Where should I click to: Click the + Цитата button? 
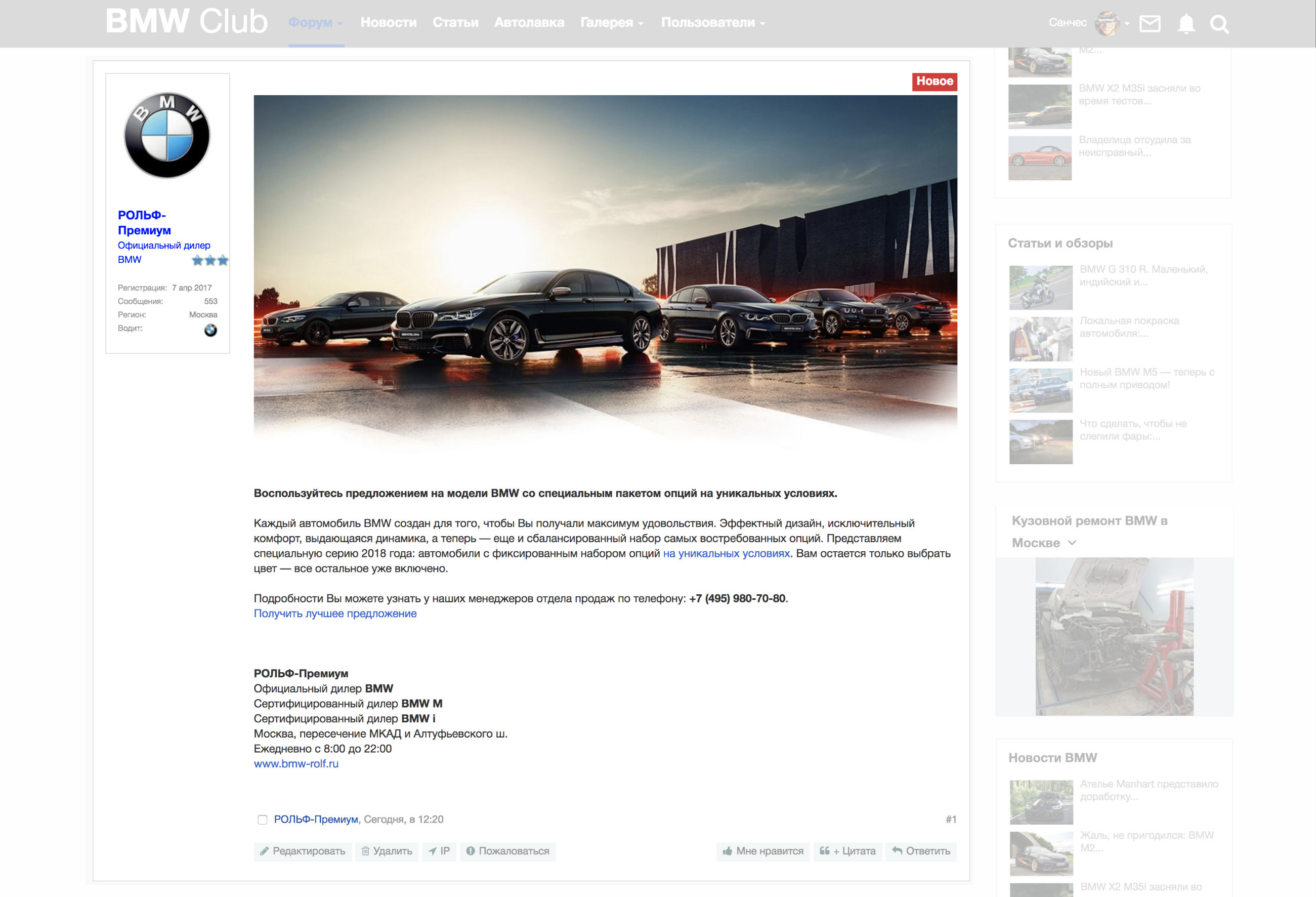(847, 851)
